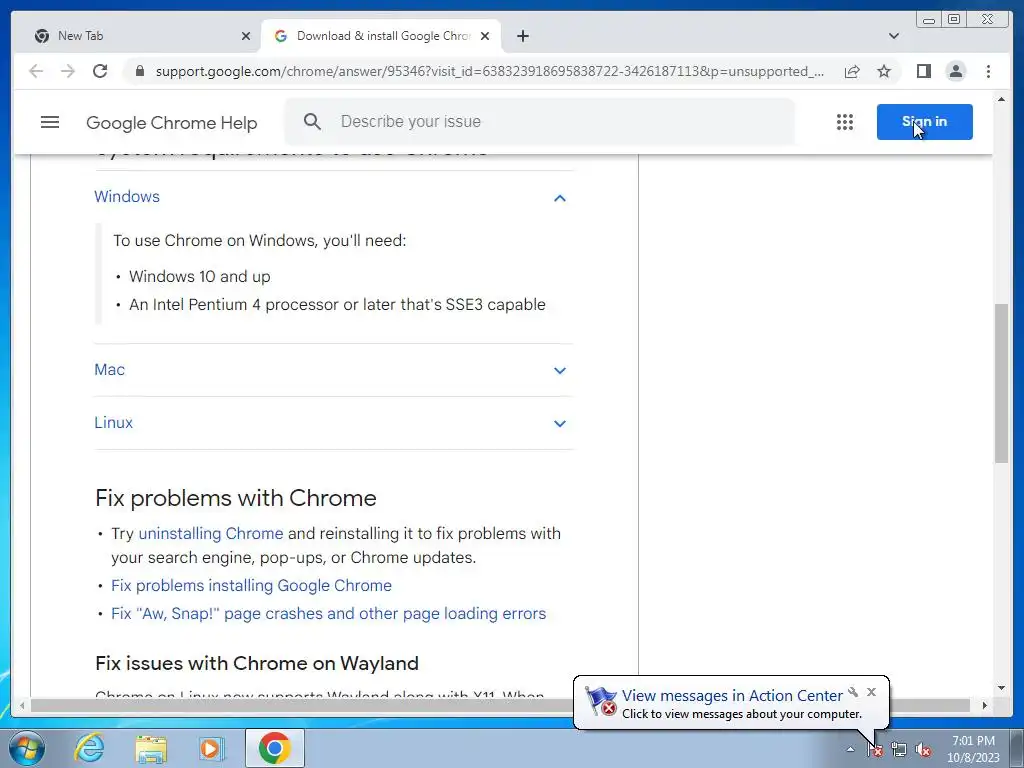Click the Chrome taskbar button
1024x768 pixels.
pyautogui.click(x=275, y=748)
